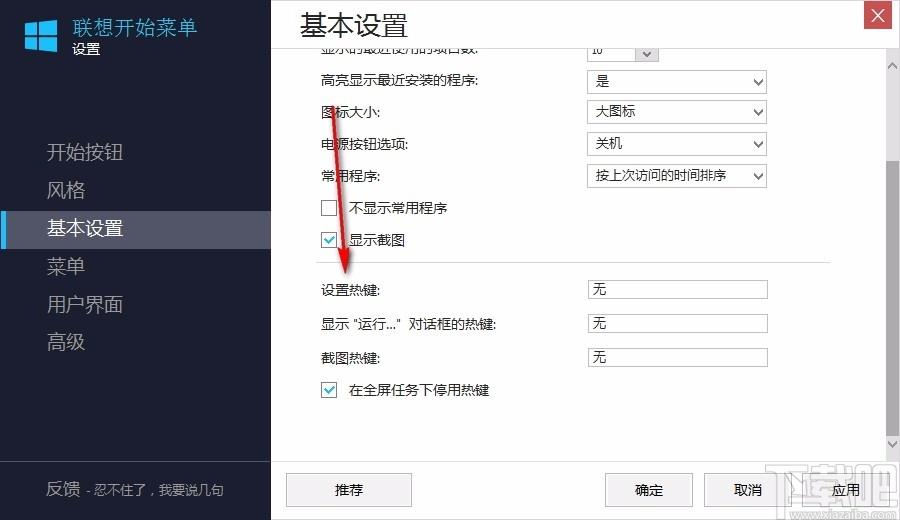This screenshot has width=900, height=520.
Task: Enable the 不显示常用程序 checkbox
Action: [x=329, y=208]
